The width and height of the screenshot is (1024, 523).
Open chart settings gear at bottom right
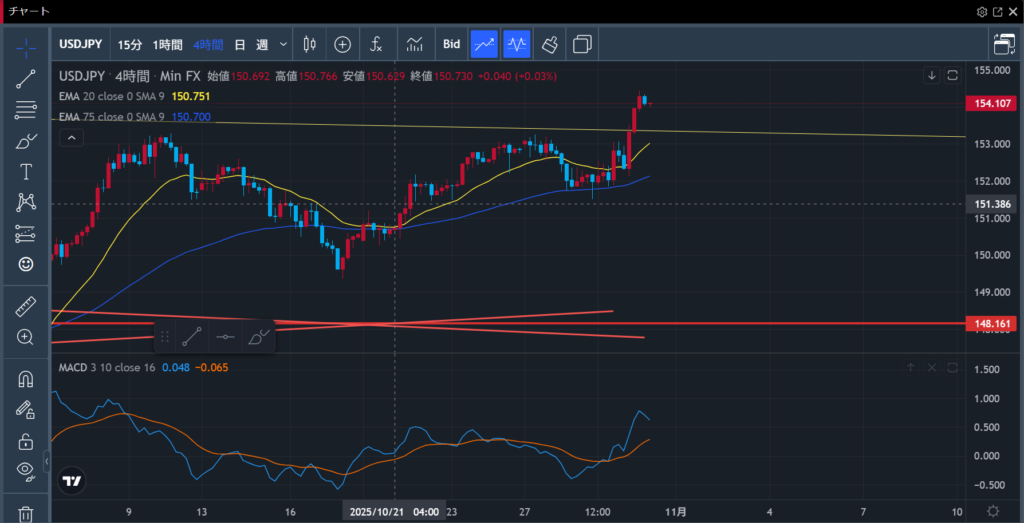coord(993,511)
